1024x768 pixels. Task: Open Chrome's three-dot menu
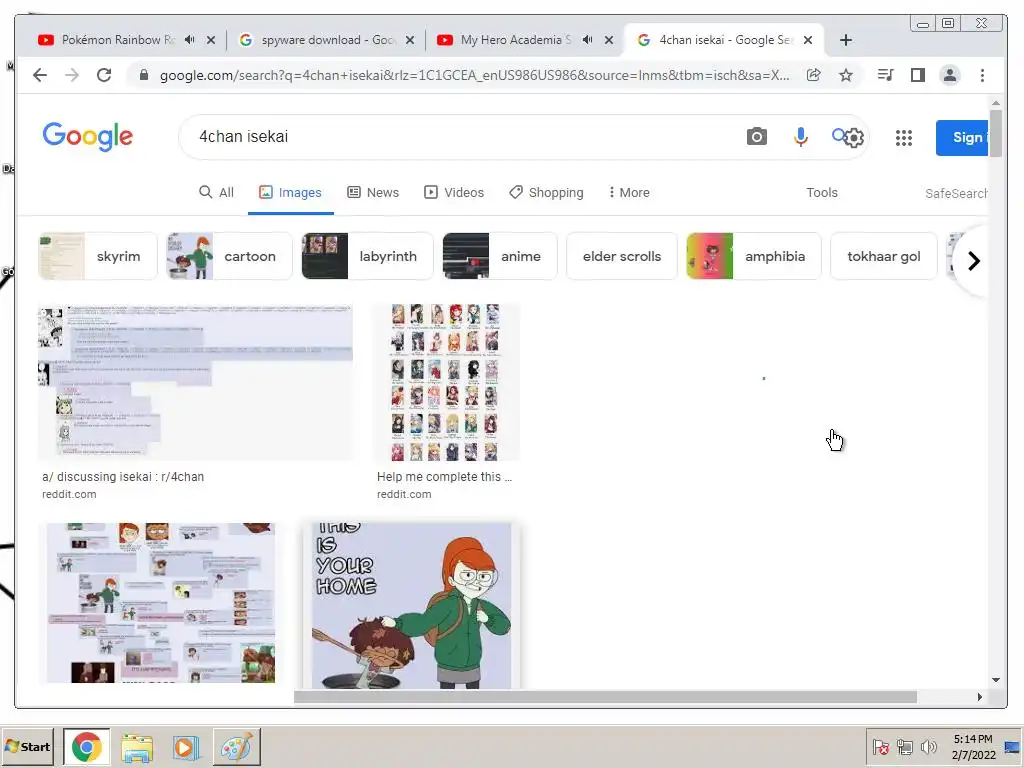[x=982, y=75]
